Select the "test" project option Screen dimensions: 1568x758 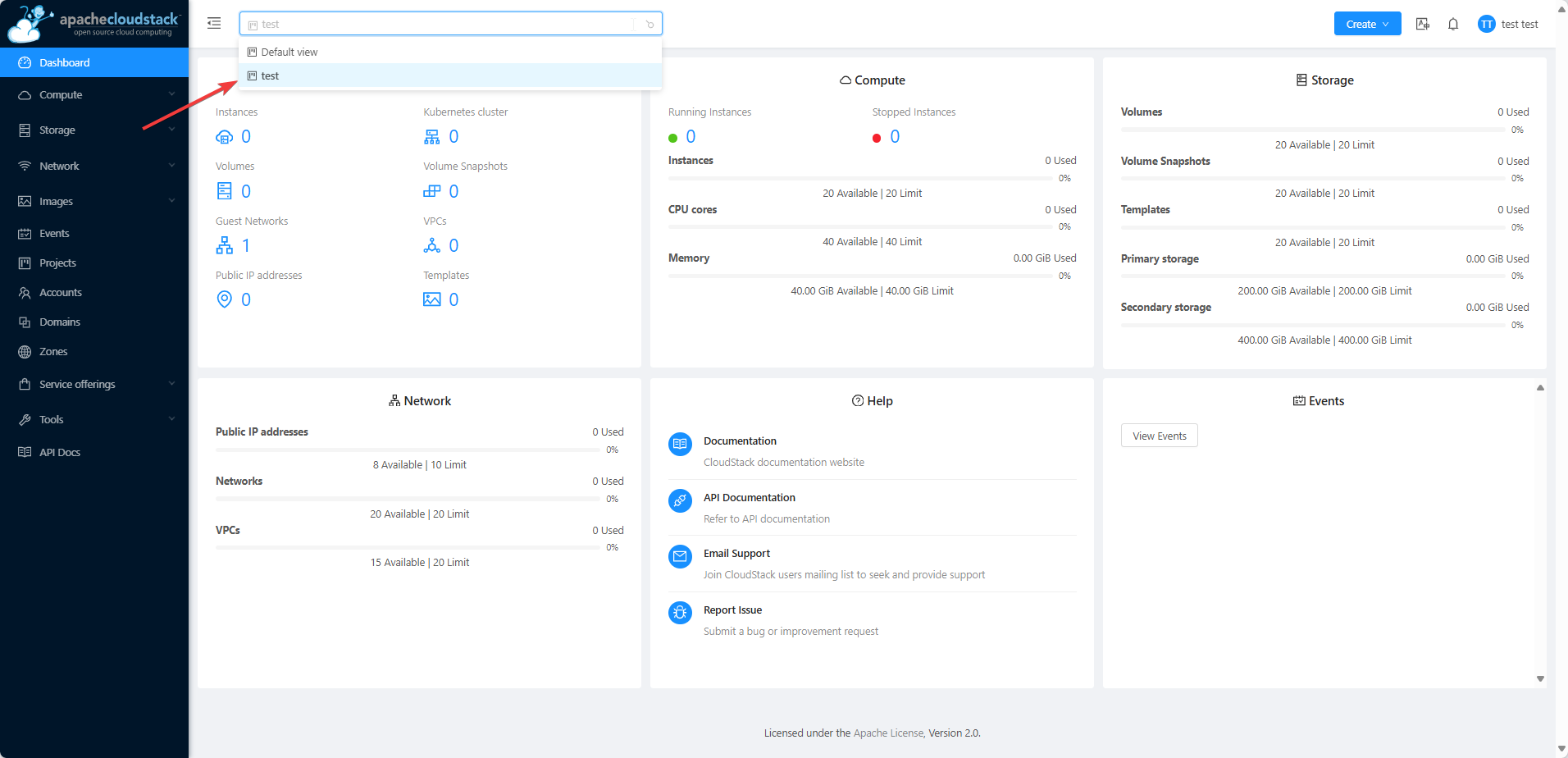pyautogui.click(x=270, y=75)
